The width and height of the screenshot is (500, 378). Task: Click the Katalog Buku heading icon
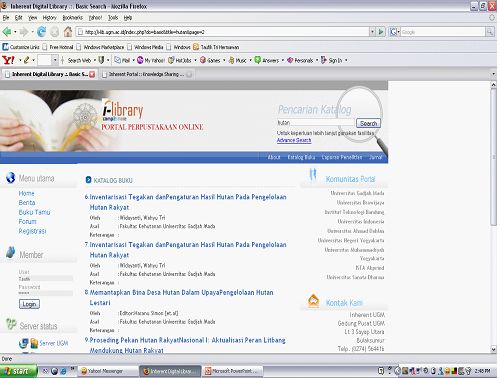pos(88,180)
